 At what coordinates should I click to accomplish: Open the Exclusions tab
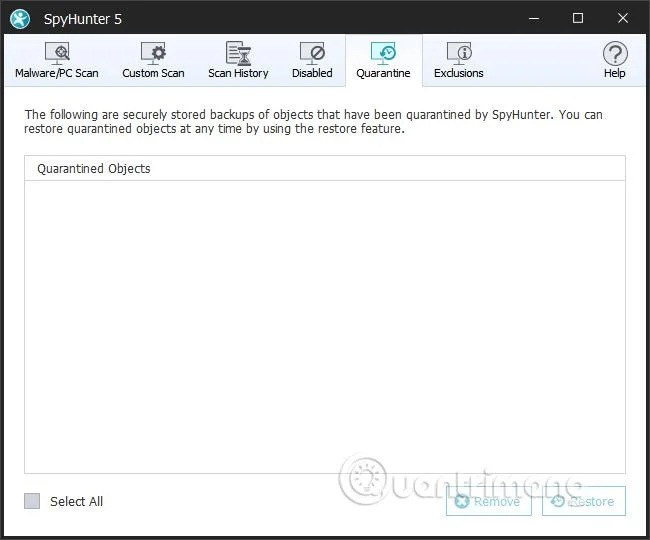[x=458, y=61]
